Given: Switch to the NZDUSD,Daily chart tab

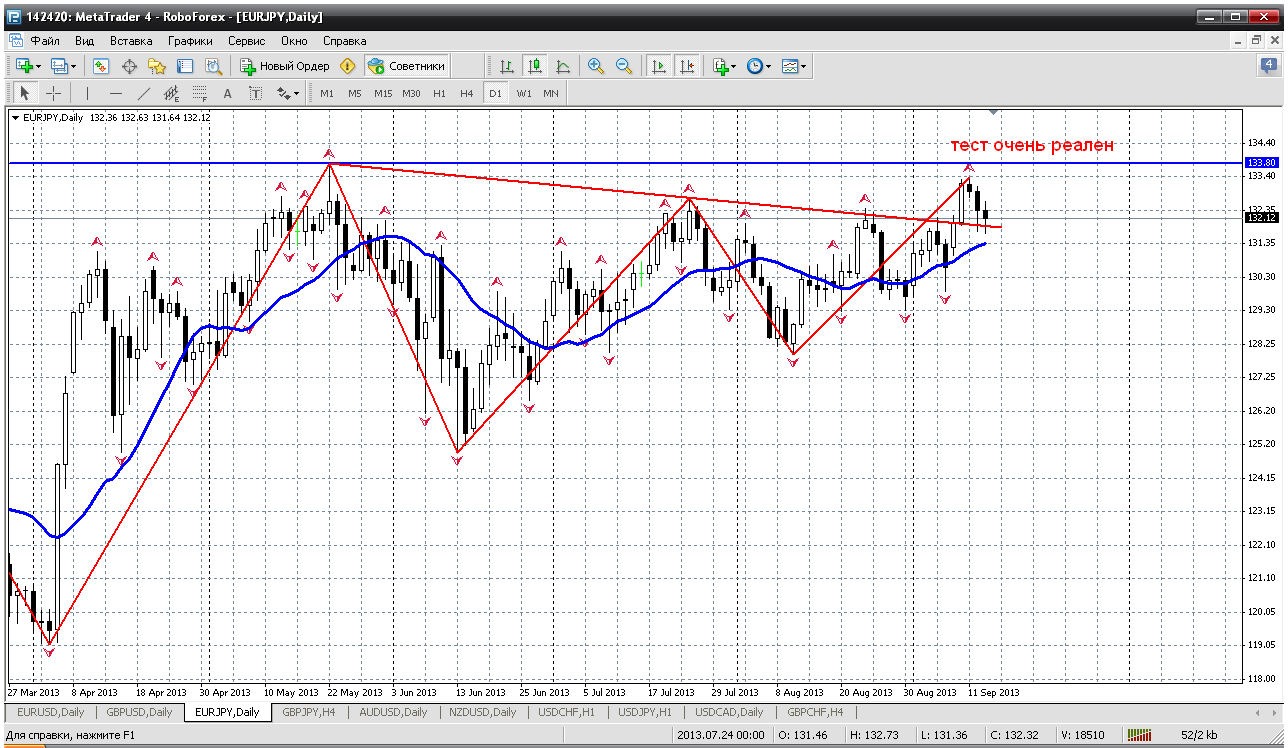Looking at the screenshot, I should pyautogui.click(x=484, y=712).
